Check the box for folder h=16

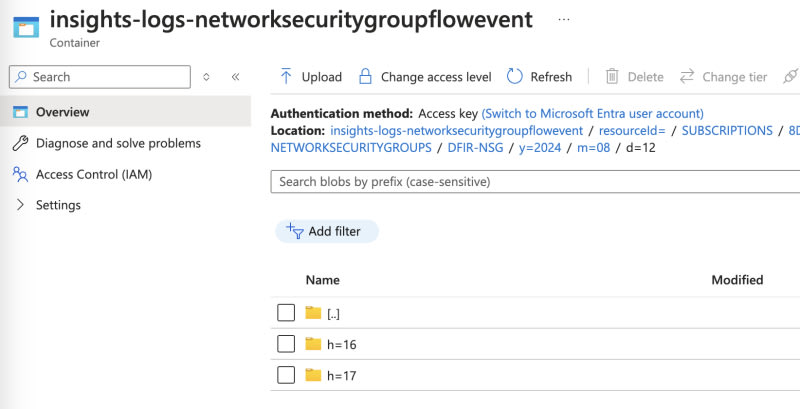click(x=286, y=344)
